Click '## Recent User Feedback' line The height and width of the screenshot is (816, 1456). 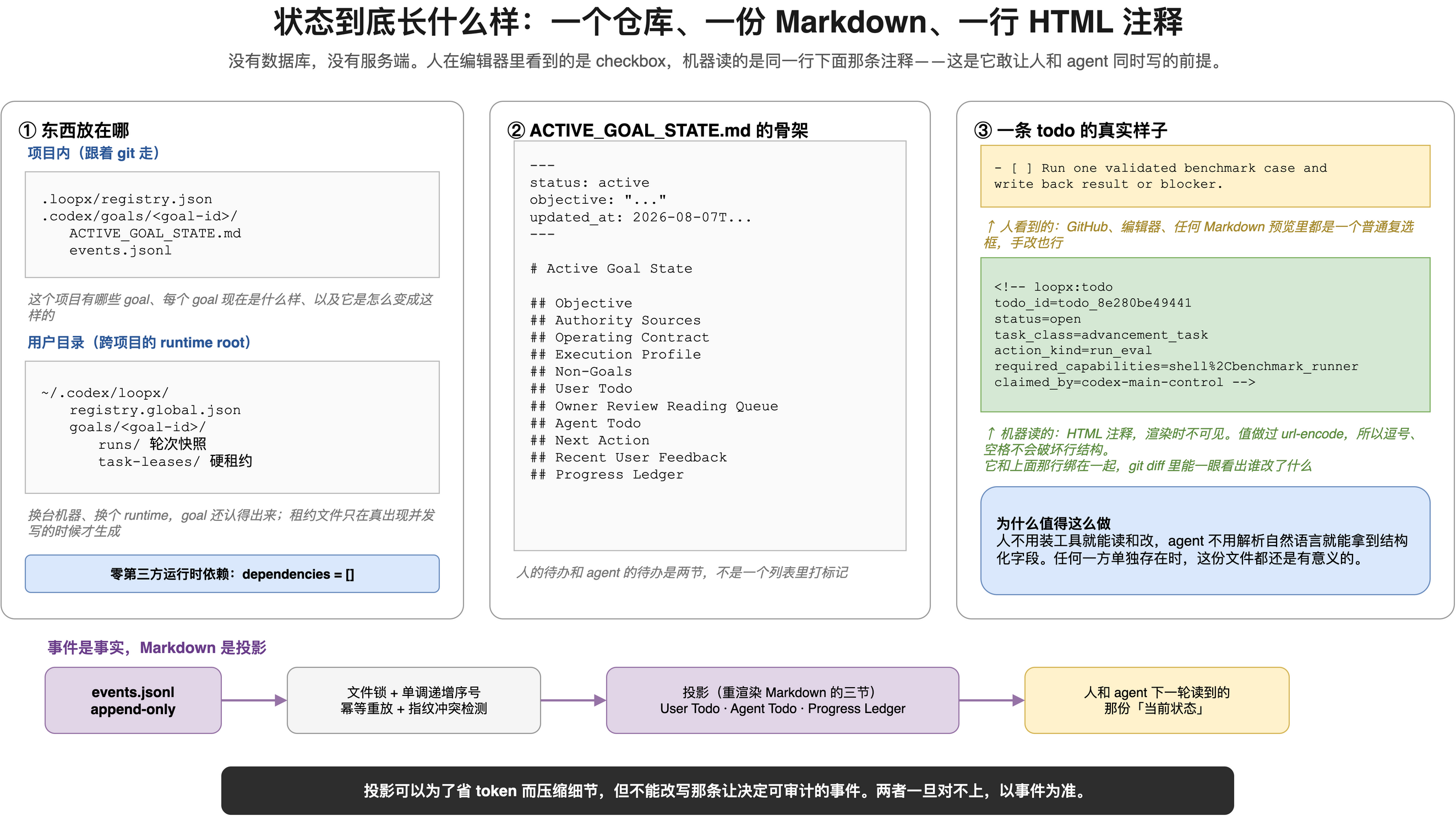pyautogui.click(x=629, y=457)
